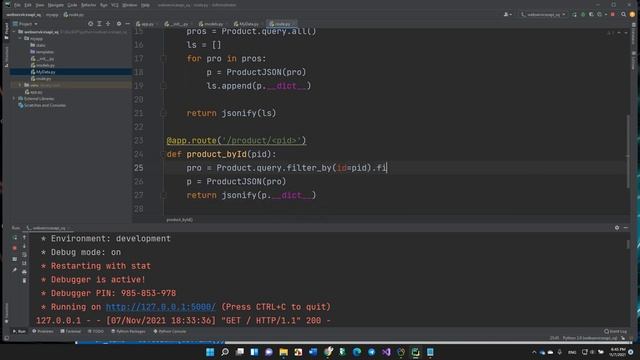
Task: Open the File menu
Action: [17, 5]
